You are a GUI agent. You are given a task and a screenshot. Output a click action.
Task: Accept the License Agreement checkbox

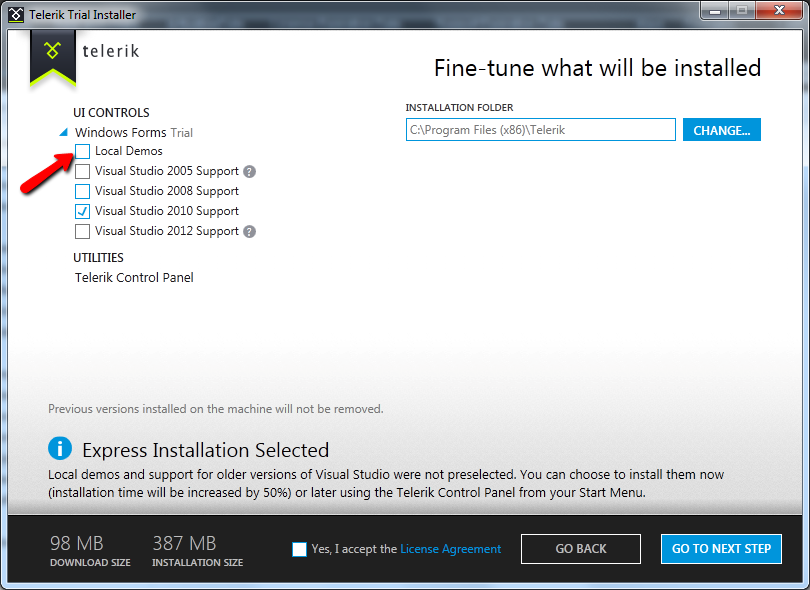tap(299, 549)
